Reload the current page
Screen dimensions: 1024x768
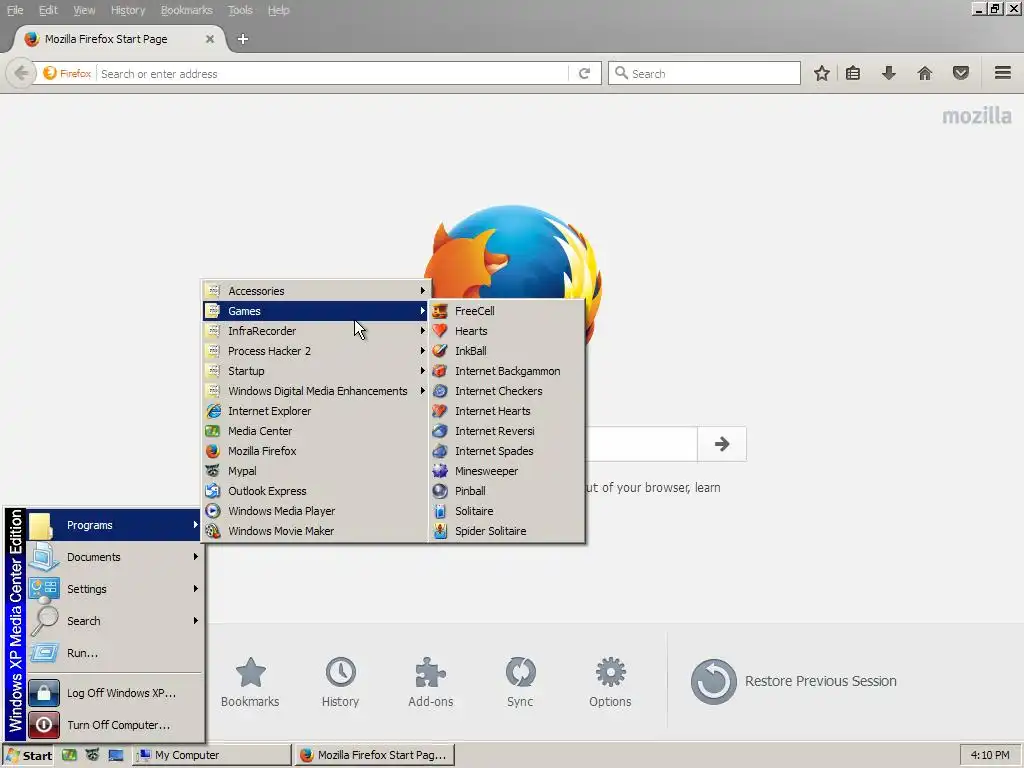(x=584, y=74)
